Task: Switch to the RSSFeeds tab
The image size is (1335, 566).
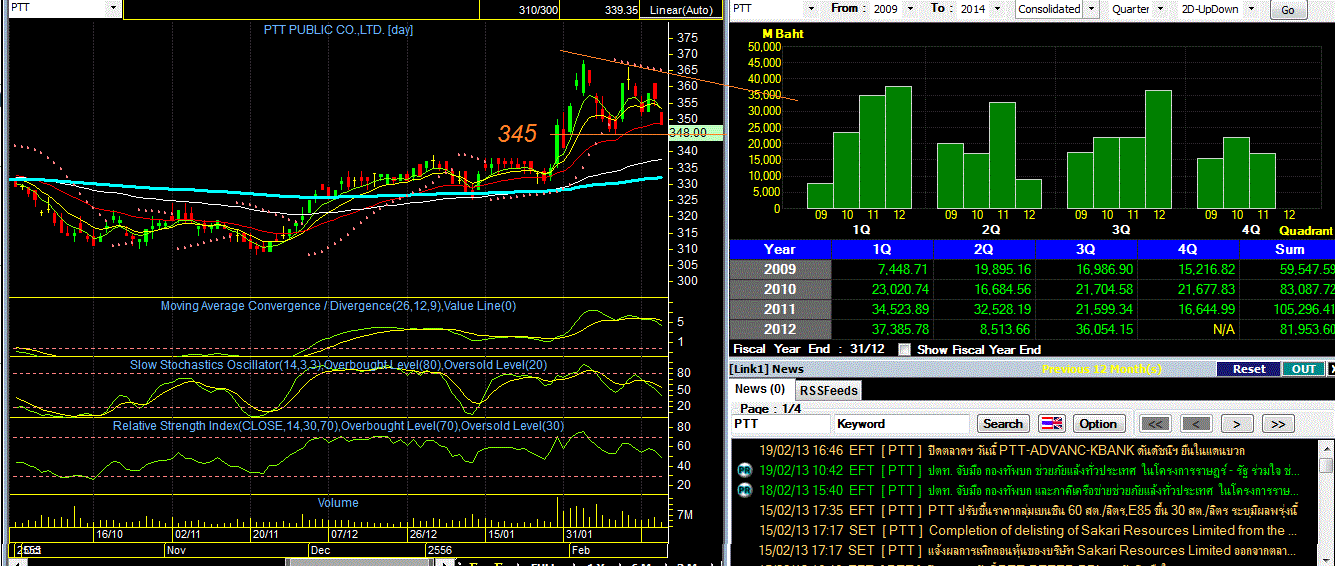Action: tap(828, 390)
